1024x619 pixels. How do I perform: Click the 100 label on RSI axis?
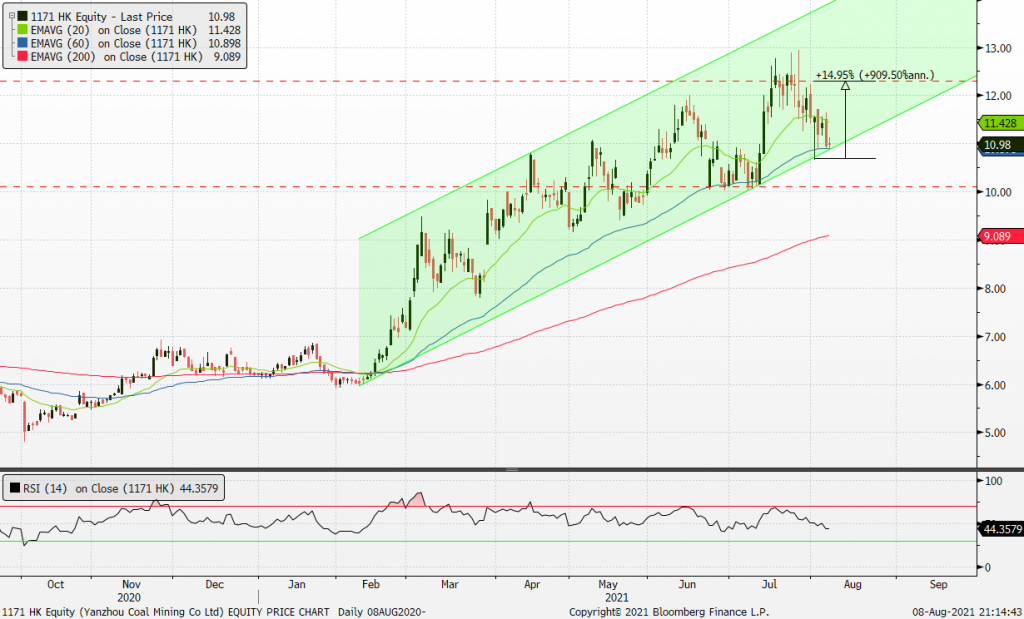[994, 481]
